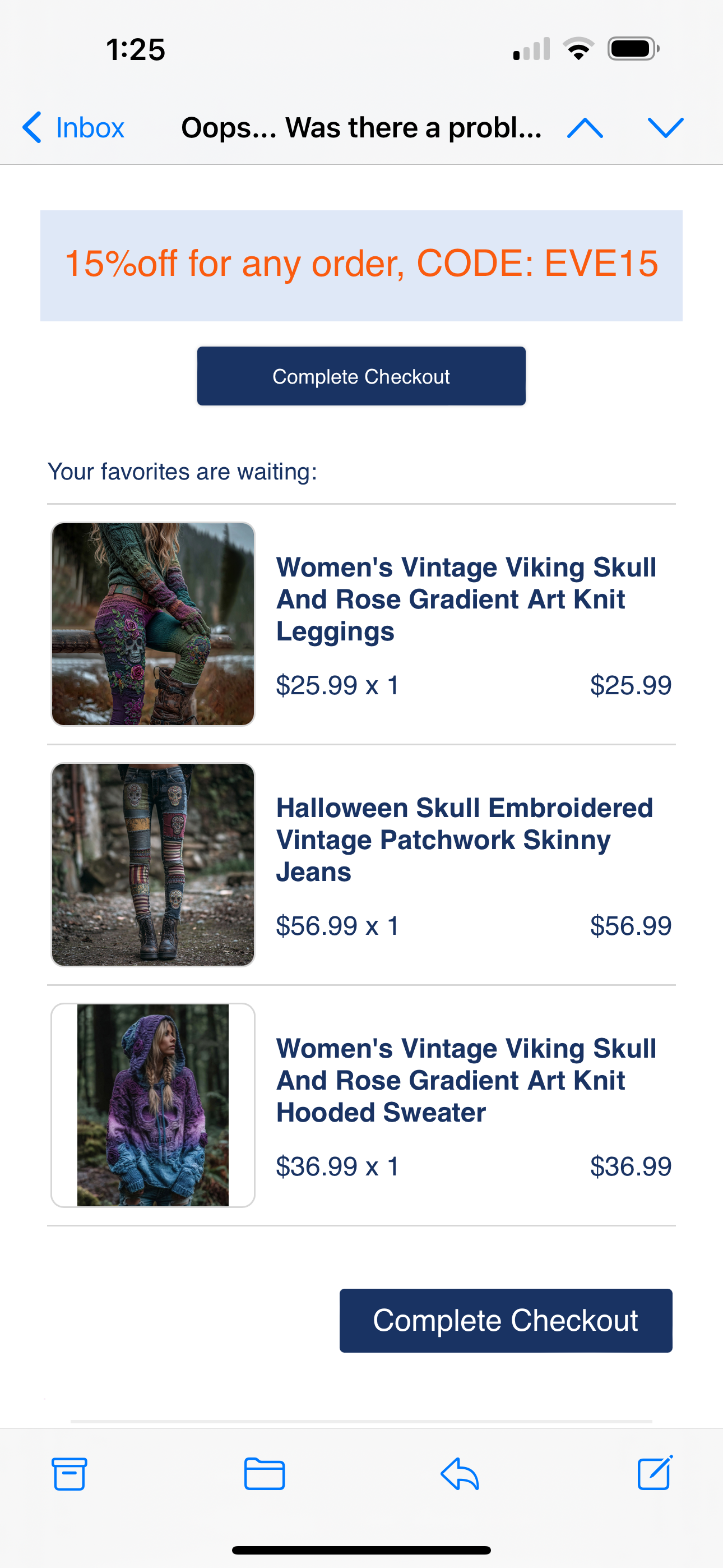Tap the Compose new message icon
The image size is (723, 1568).
655,1473
